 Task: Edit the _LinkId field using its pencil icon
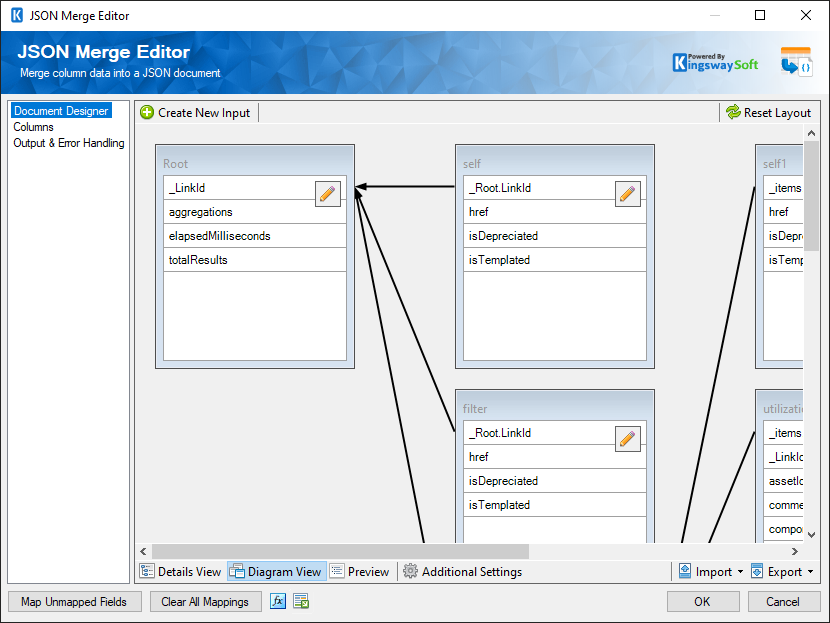327,194
